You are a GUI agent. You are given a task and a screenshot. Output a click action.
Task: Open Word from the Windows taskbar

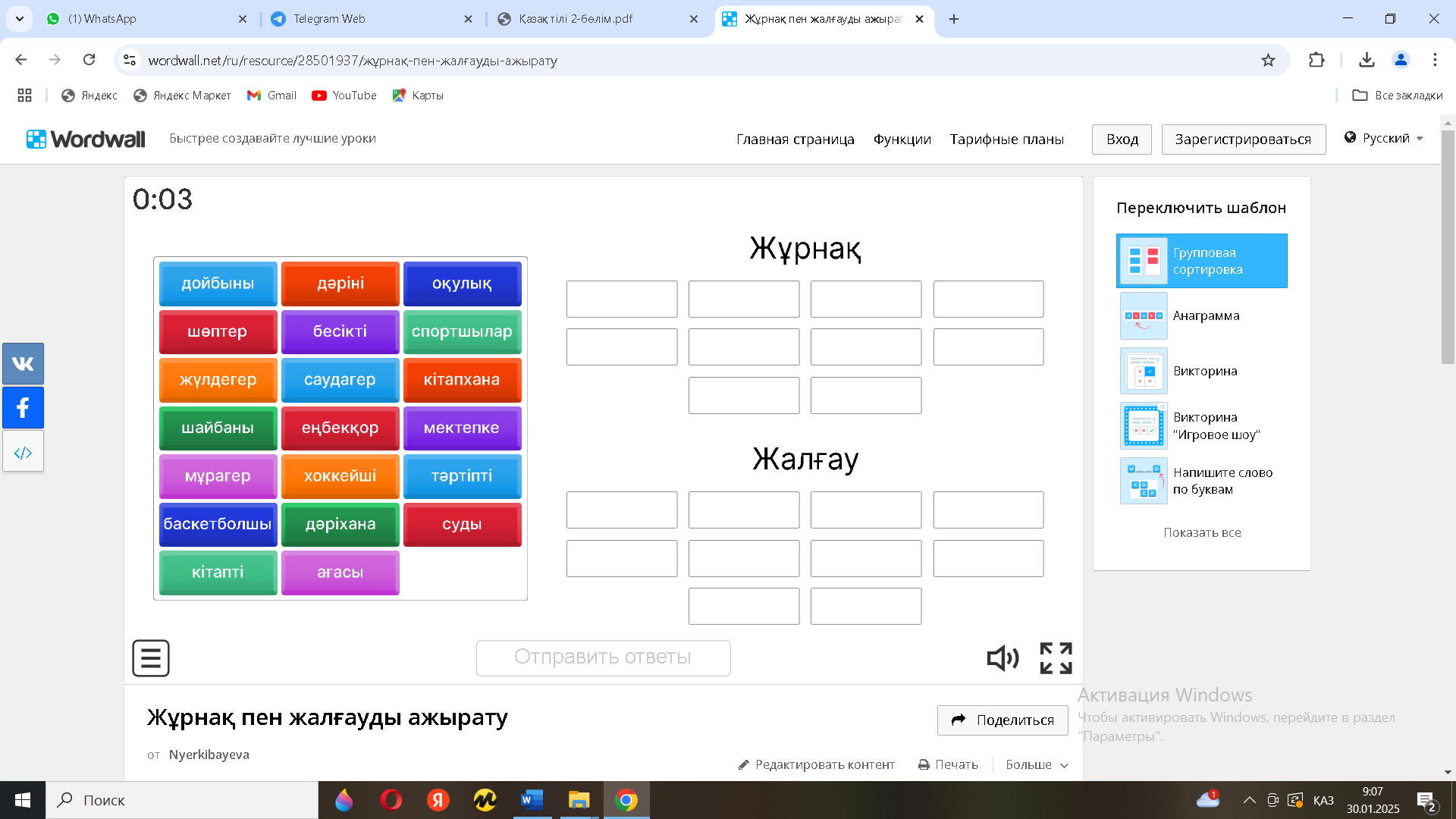[x=532, y=800]
